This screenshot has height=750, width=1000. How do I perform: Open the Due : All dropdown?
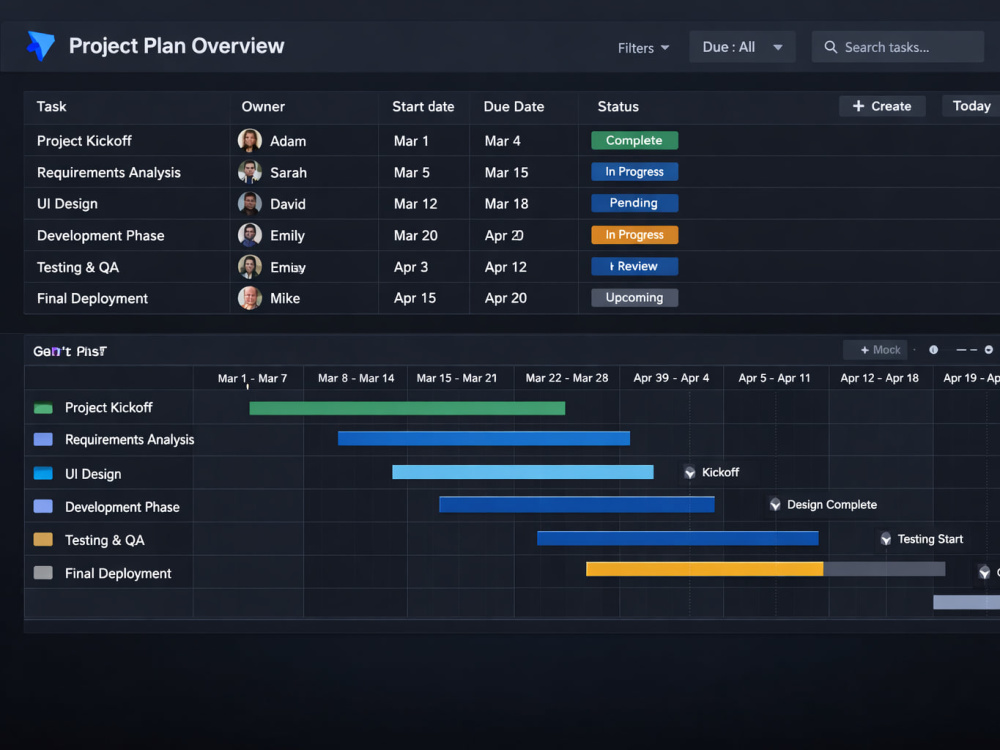coord(742,47)
